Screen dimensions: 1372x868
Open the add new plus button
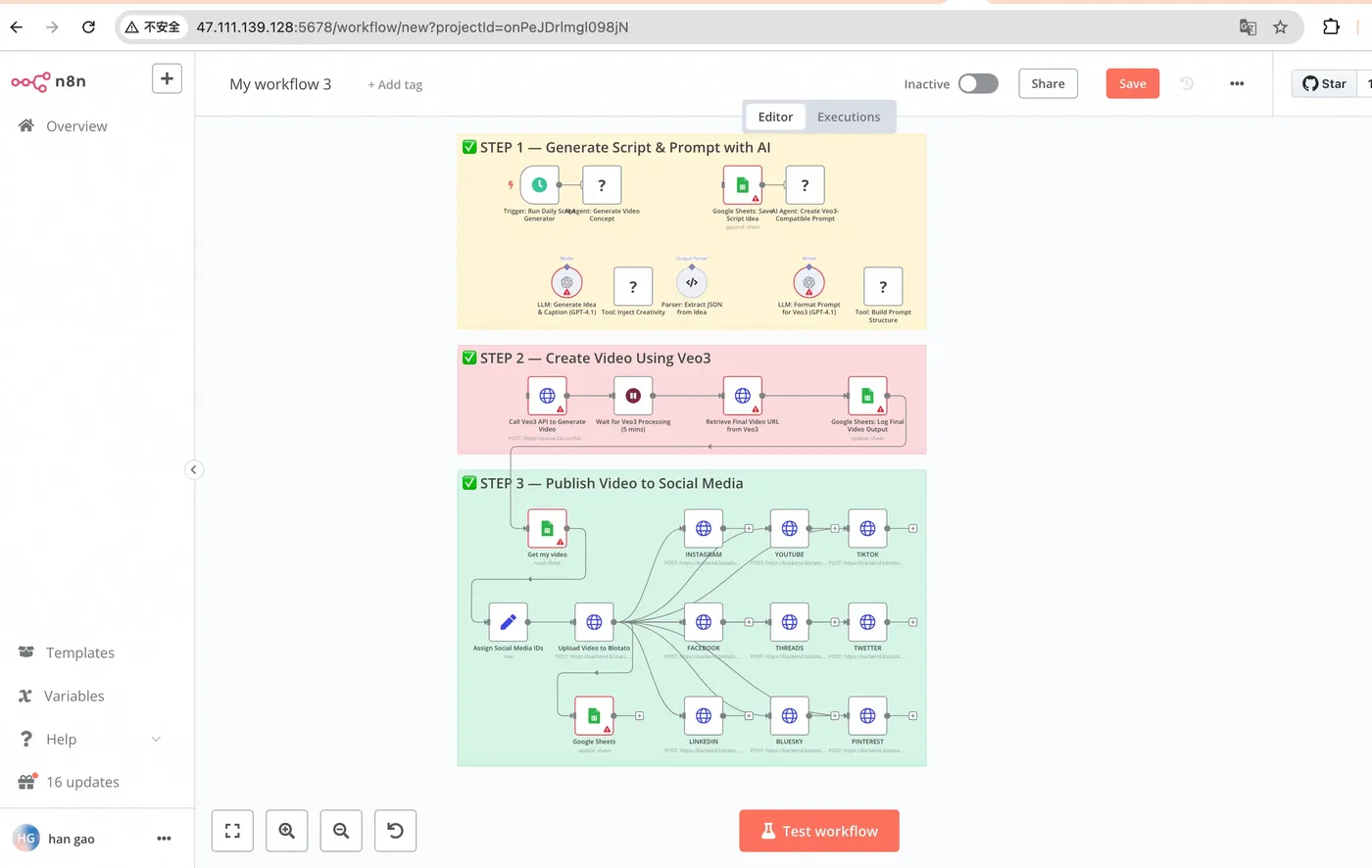pyautogui.click(x=167, y=78)
